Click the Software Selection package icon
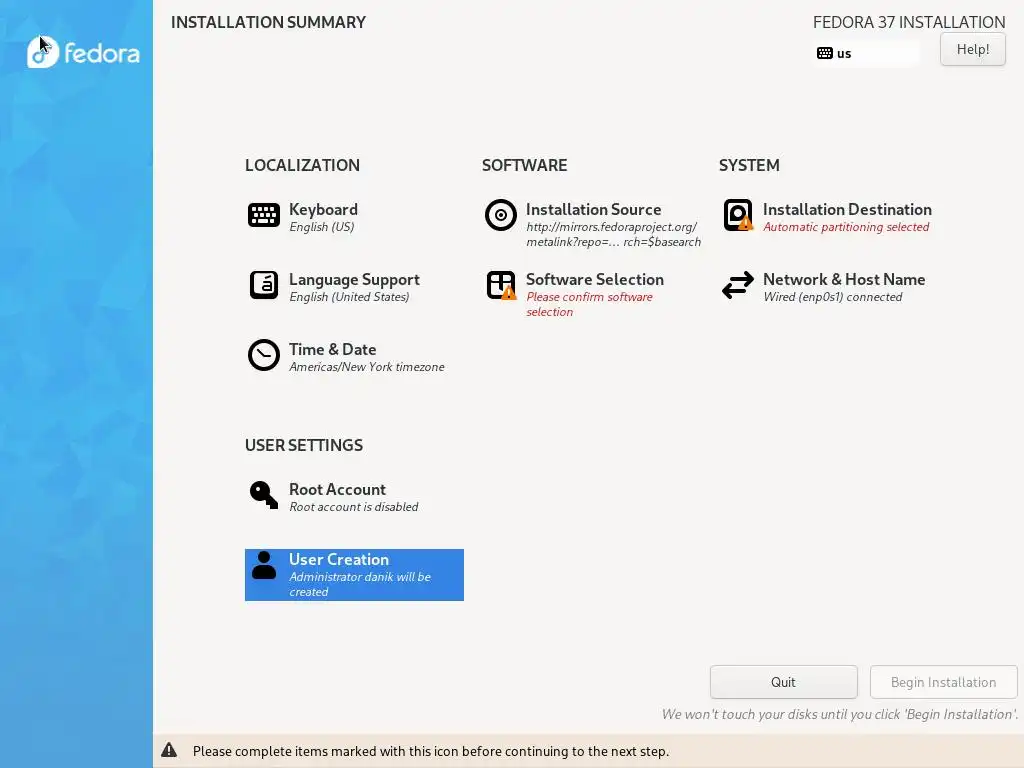The width and height of the screenshot is (1024, 768). point(501,285)
